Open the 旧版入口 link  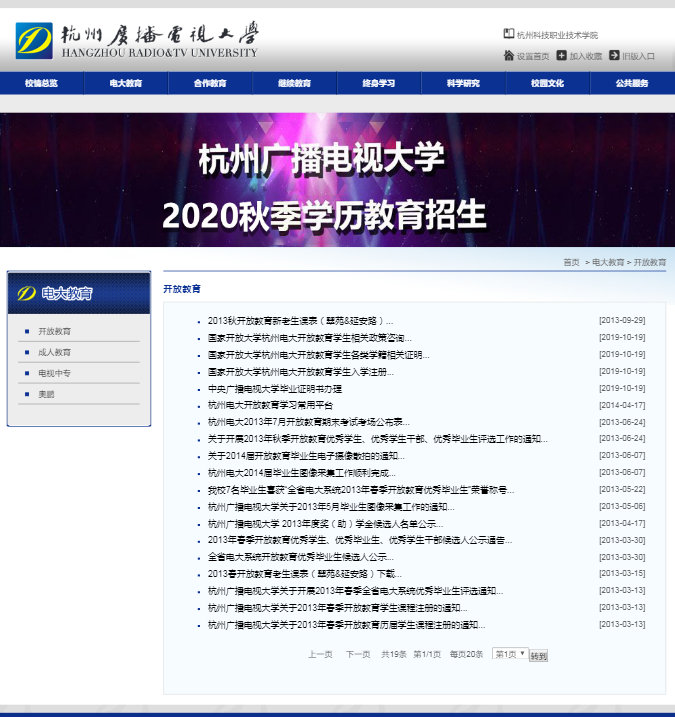tap(638, 56)
